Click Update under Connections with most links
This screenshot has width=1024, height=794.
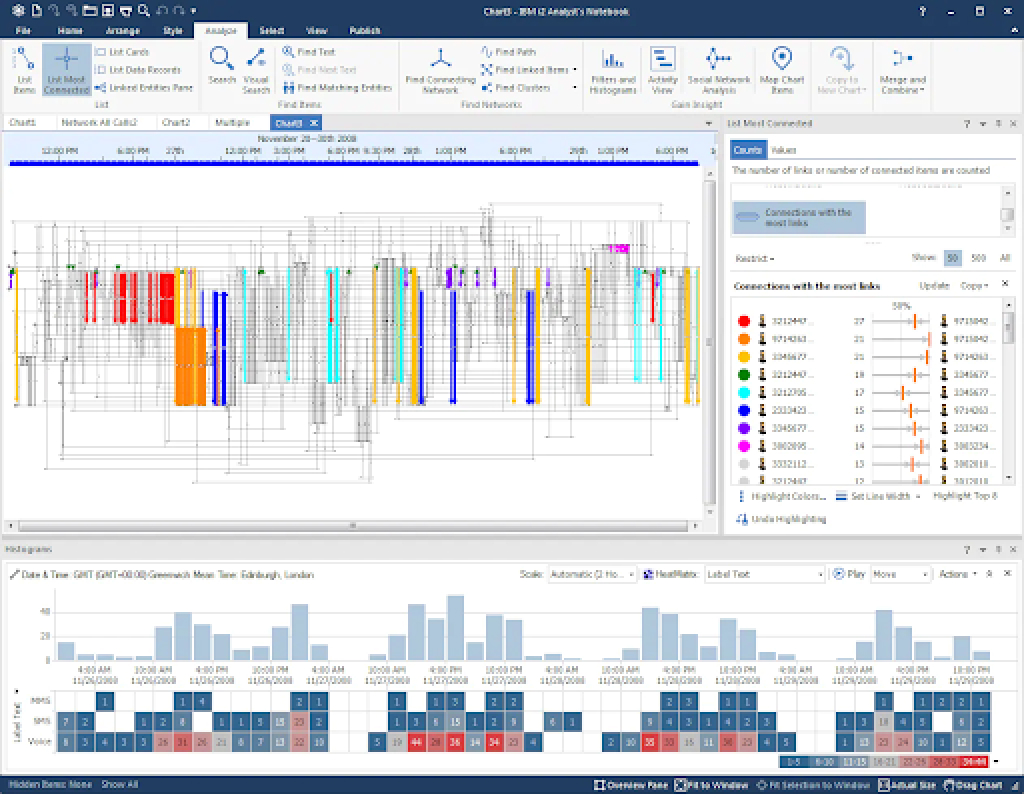[x=932, y=284]
